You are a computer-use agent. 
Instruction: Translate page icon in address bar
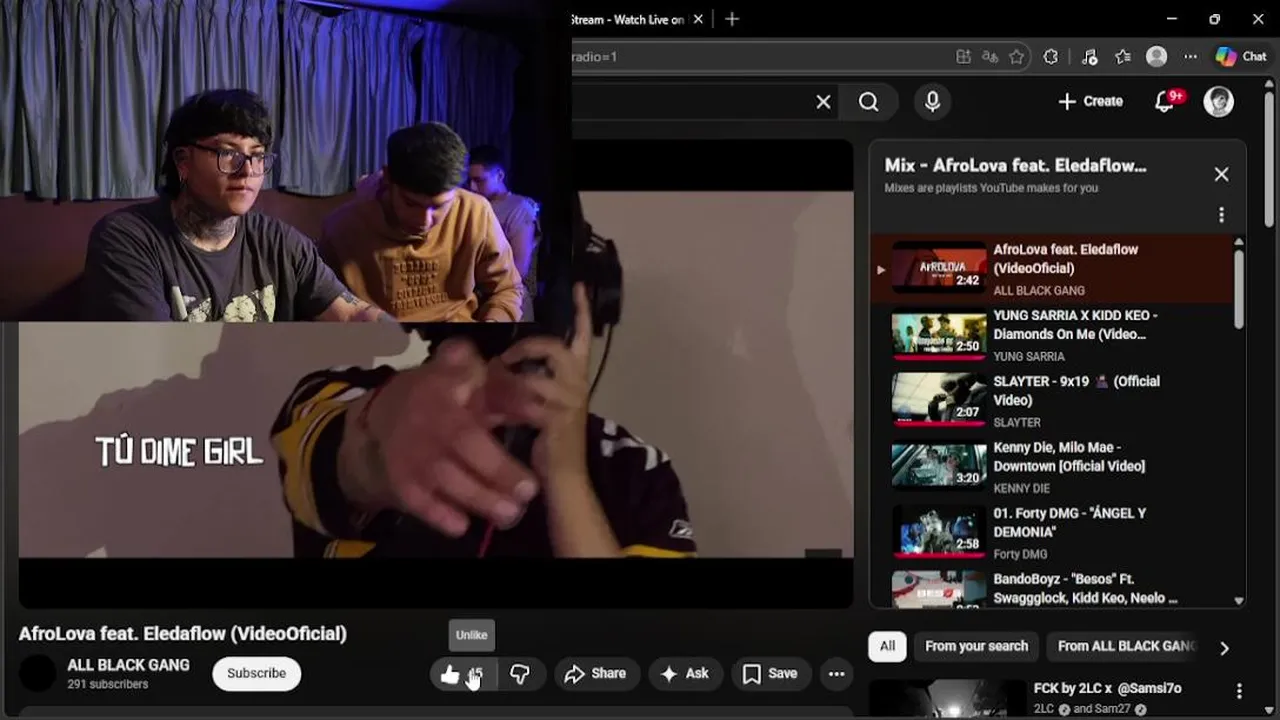(x=990, y=57)
